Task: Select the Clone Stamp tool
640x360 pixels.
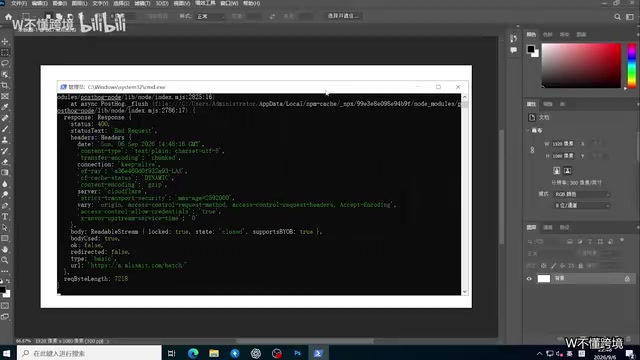Action: point(5,140)
